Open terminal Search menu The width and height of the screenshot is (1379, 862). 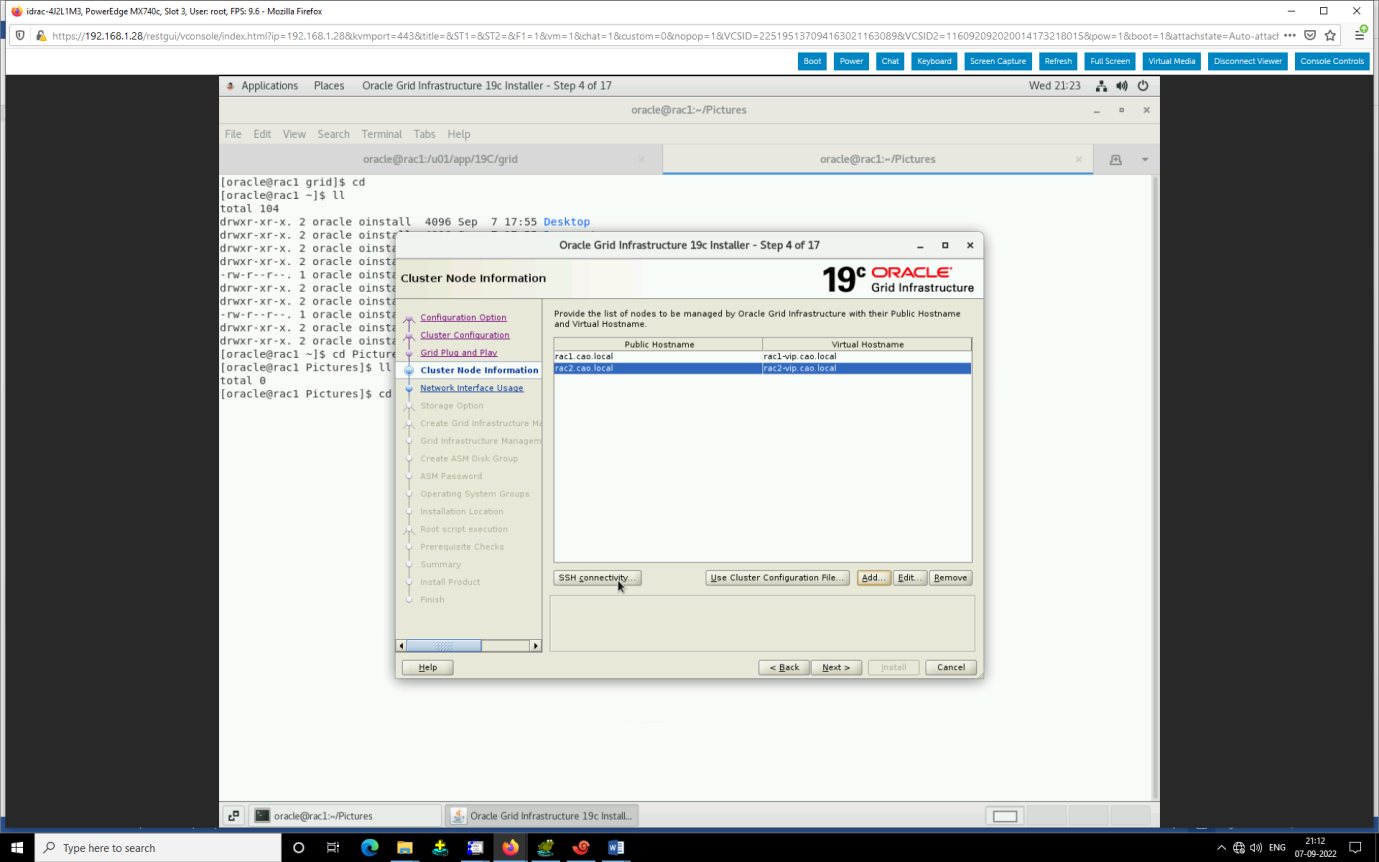click(x=334, y=134)
